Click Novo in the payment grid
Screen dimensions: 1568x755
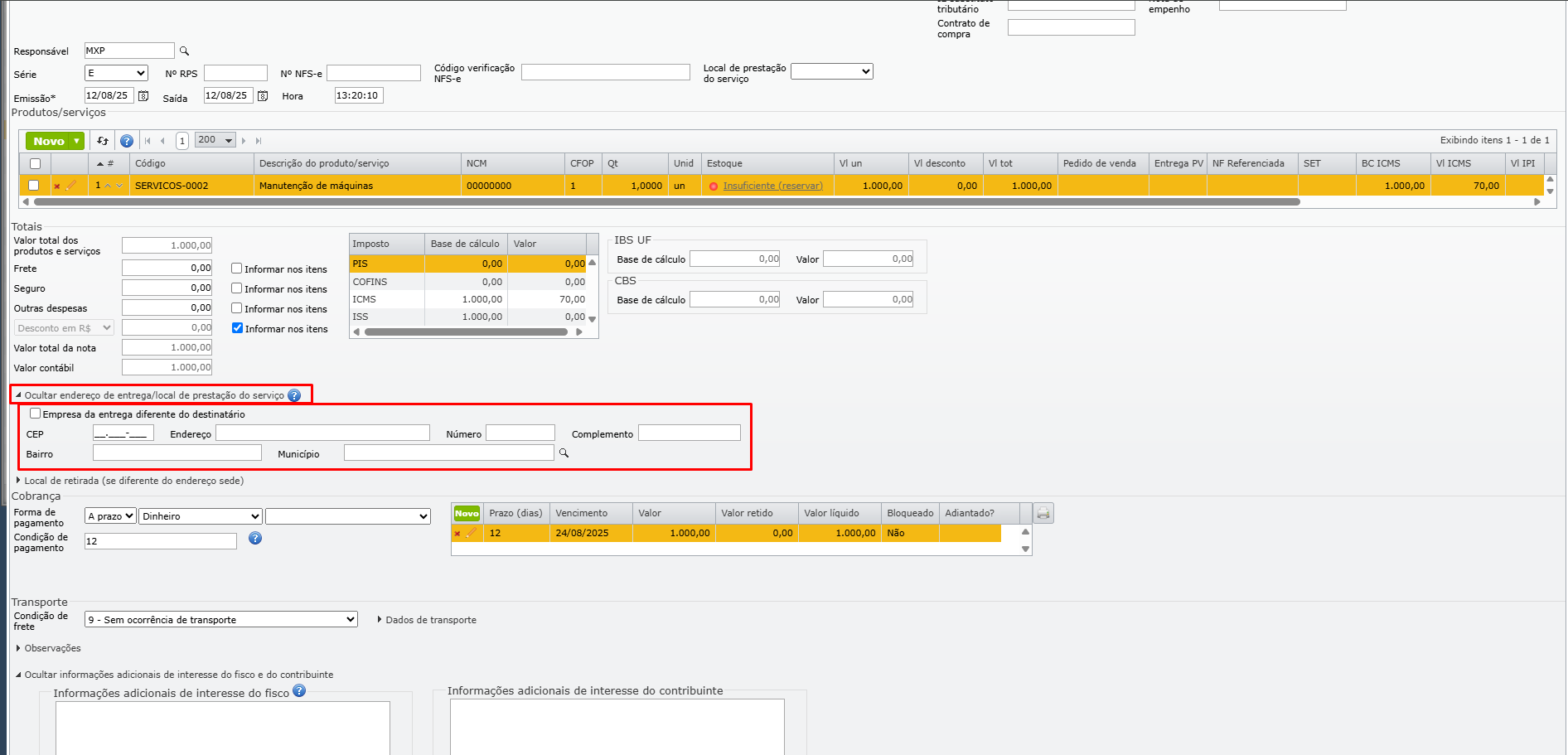[x=467, y=514]
